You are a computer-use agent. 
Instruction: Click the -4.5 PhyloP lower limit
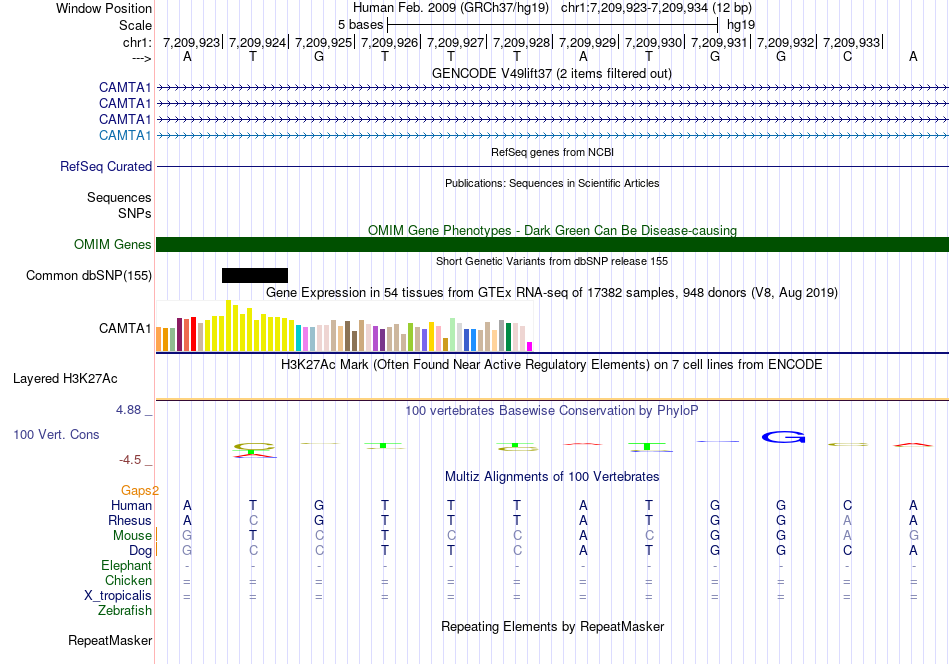(x=130, y=460)
